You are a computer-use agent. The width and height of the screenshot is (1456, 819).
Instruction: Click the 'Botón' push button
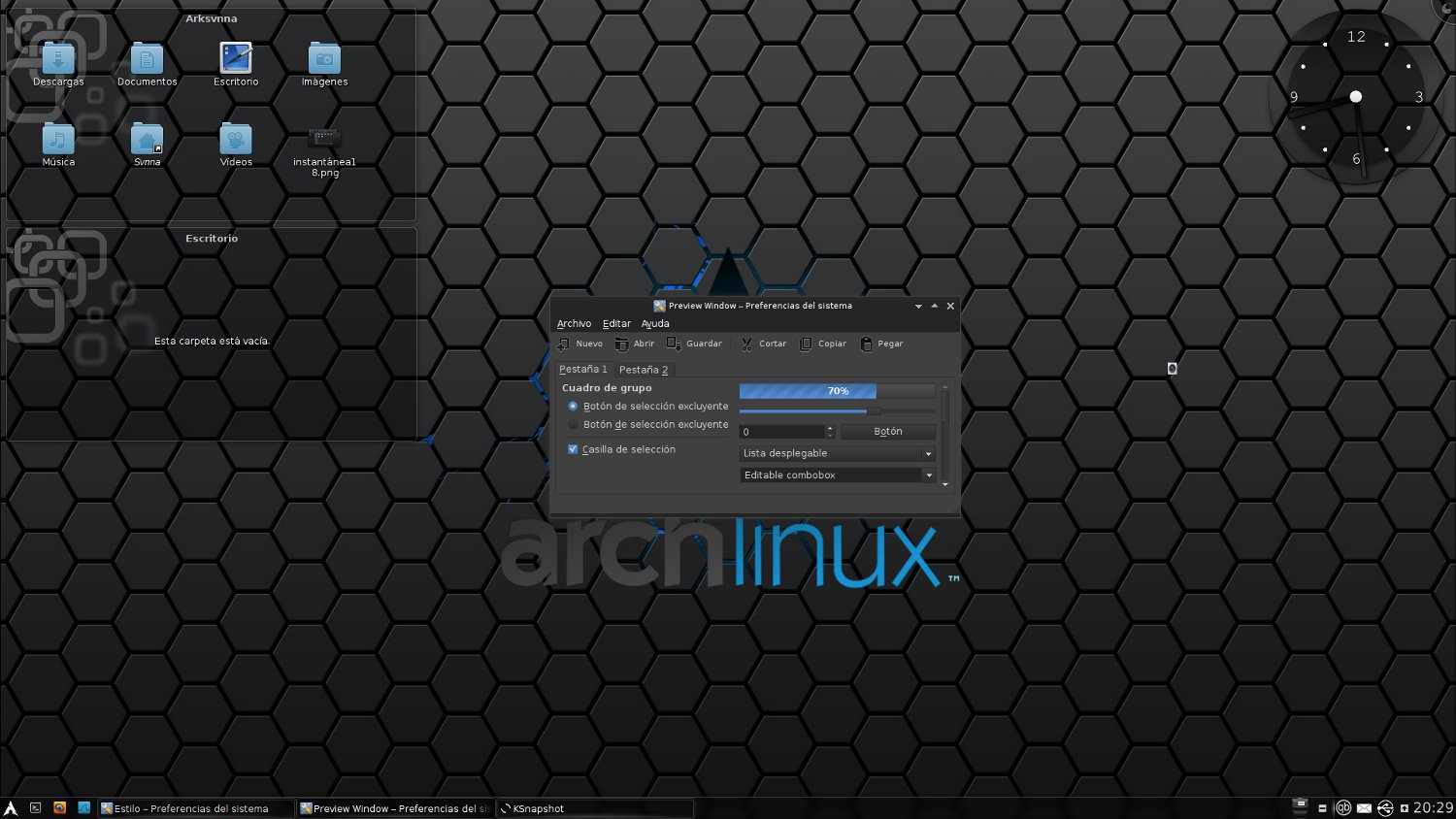click(x=888, y=432)
